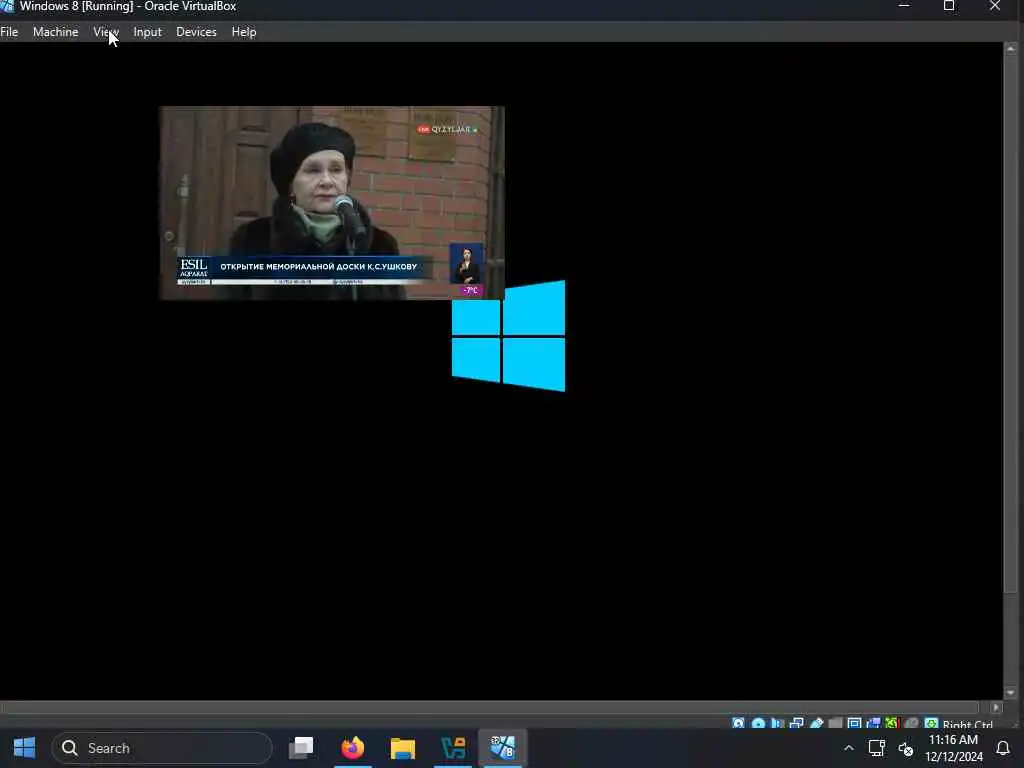
Task: Click the horizontal scrollbar track
Action: (x=490, y=707)
